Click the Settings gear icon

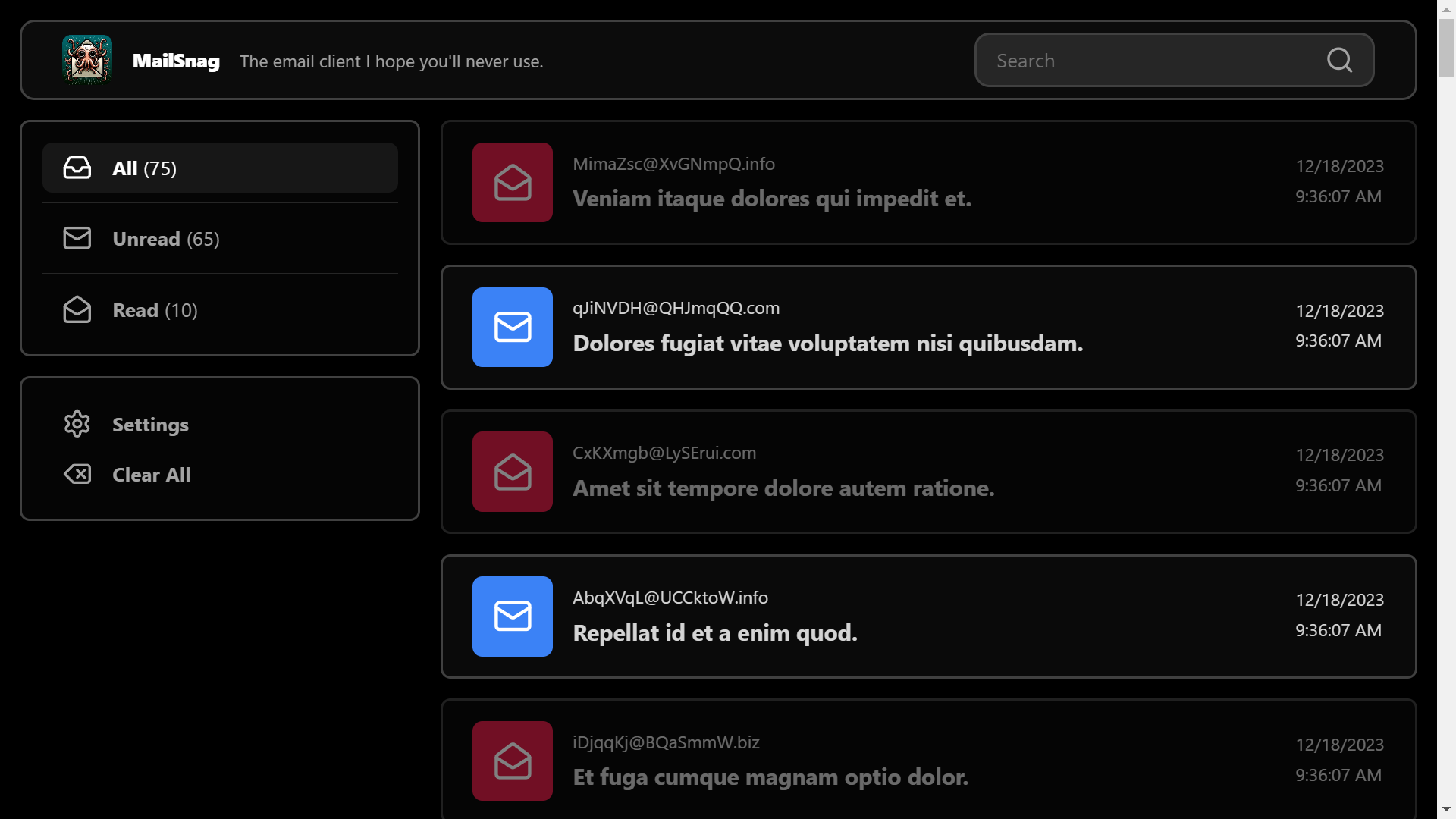coord(77,423)
